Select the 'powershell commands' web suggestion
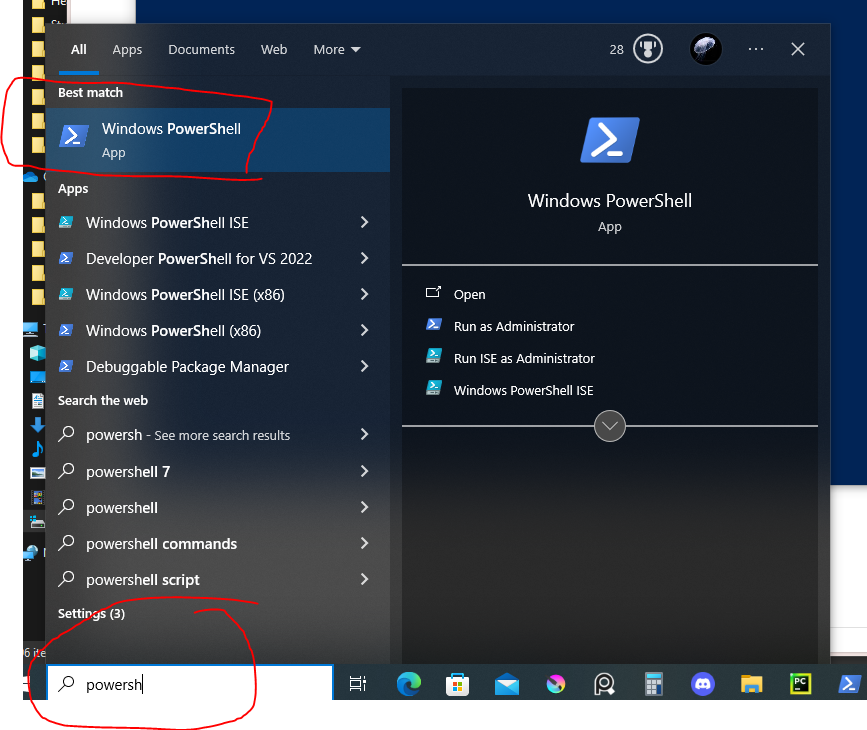The width and height of the screenshot is (867, 730). [218, 543]
